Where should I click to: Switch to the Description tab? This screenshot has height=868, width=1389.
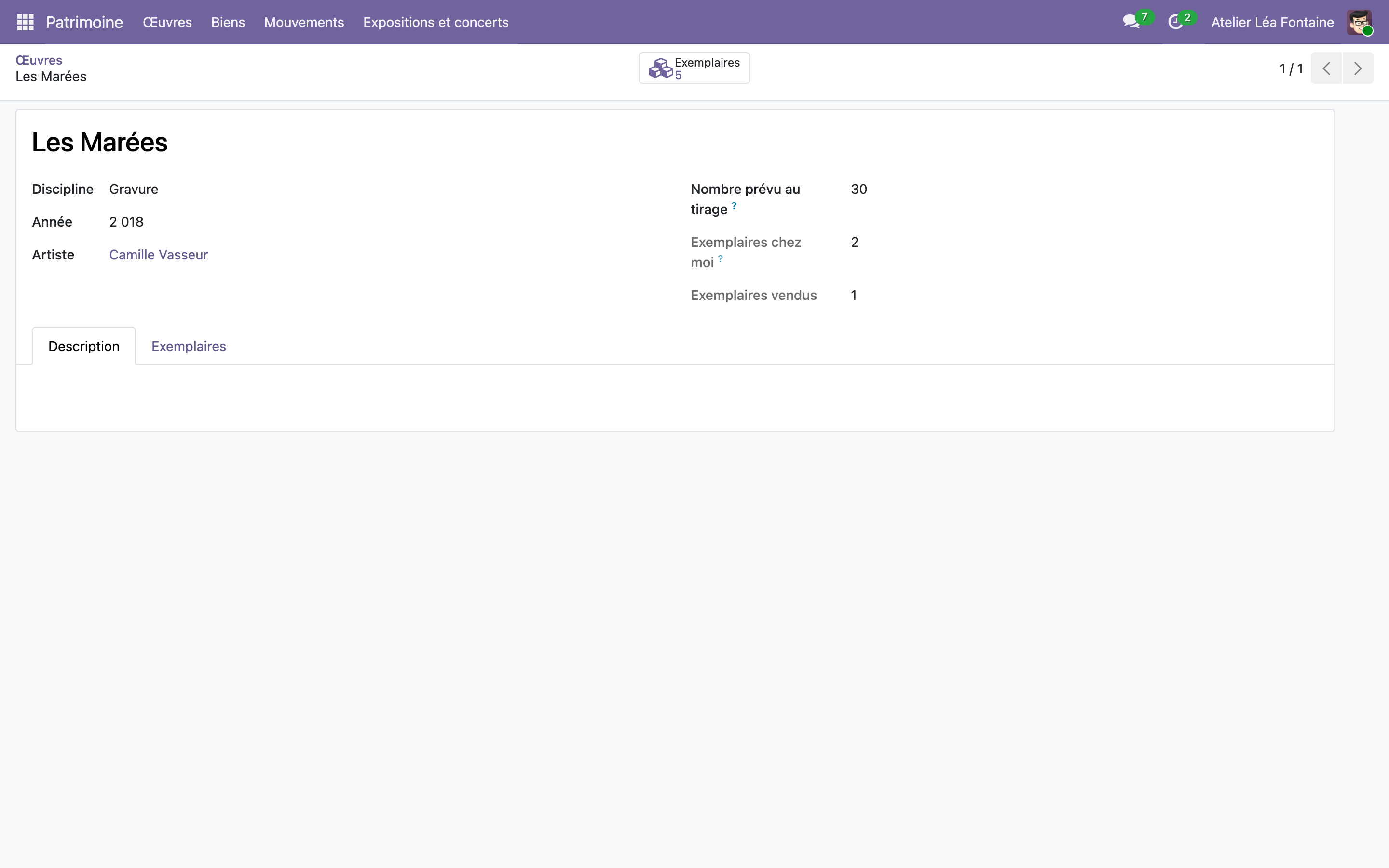click(x=84, y=346)
